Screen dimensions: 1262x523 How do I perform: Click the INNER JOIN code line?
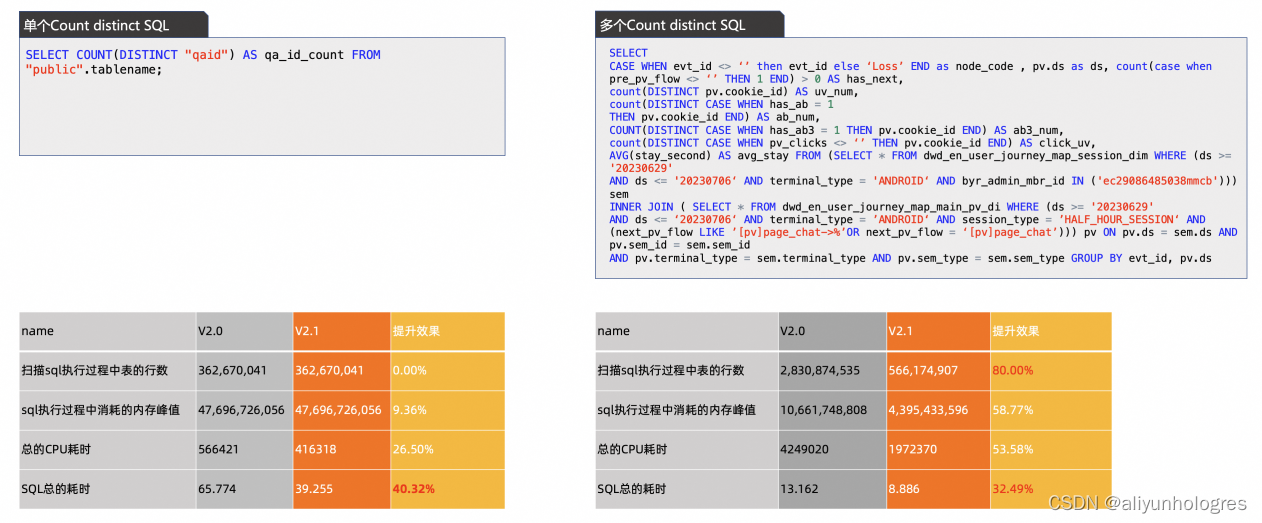click(x=880, y=207)
